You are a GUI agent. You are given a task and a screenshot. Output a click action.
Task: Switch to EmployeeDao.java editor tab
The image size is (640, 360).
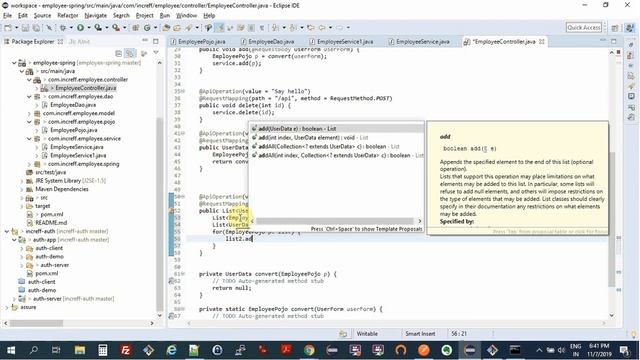coord(271,42)
